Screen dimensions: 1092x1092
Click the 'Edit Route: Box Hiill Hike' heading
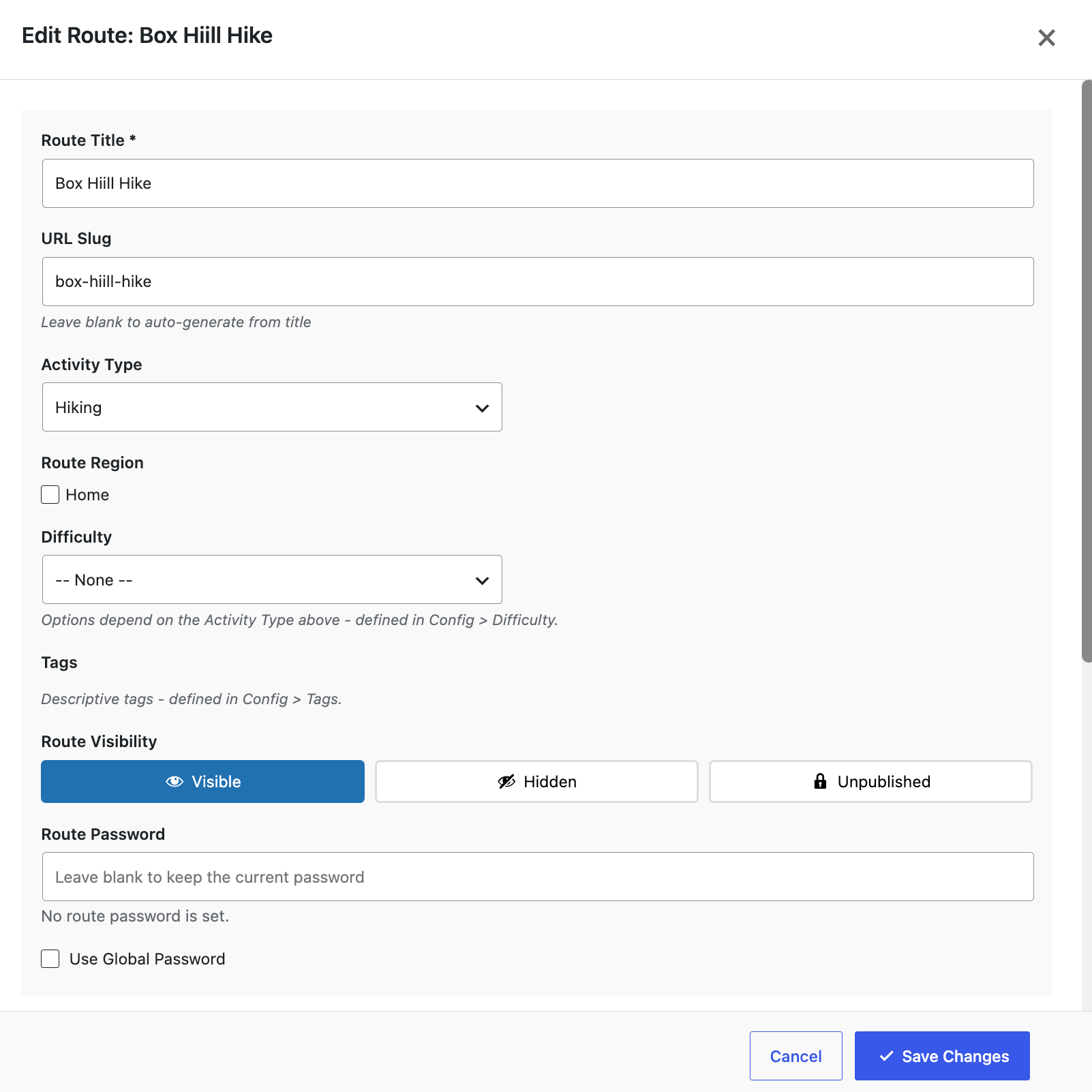(147, 35)
